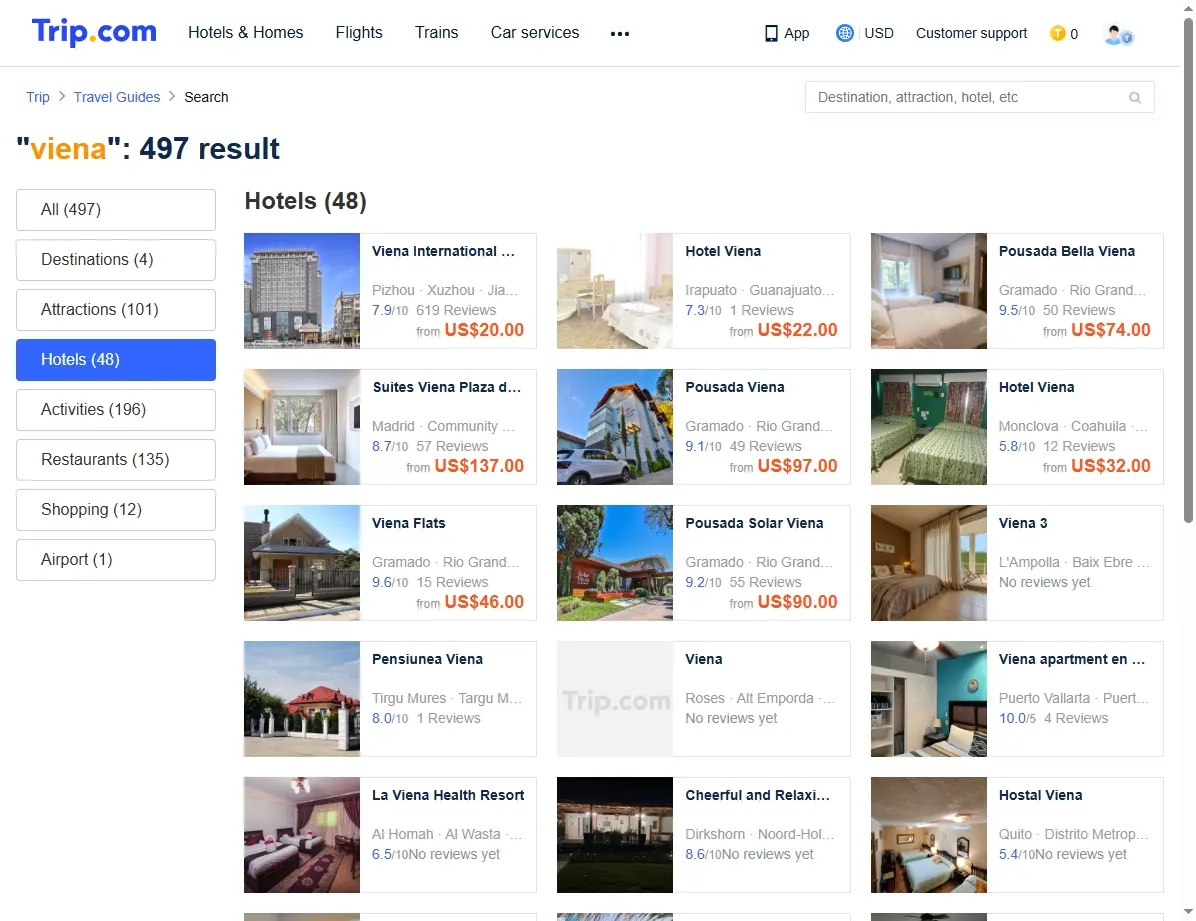The width and height of the screenshot is (1196, 921).
Task: Focus the destination search field
Action: click(x=979, y=97)
